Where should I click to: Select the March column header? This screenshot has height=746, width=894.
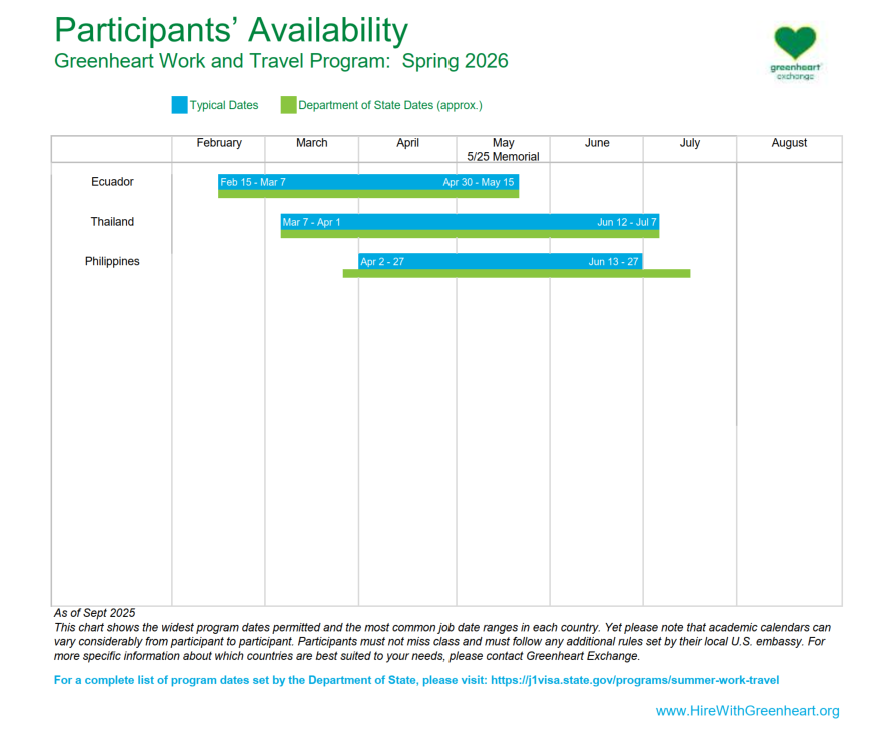[x=312, y=143]
